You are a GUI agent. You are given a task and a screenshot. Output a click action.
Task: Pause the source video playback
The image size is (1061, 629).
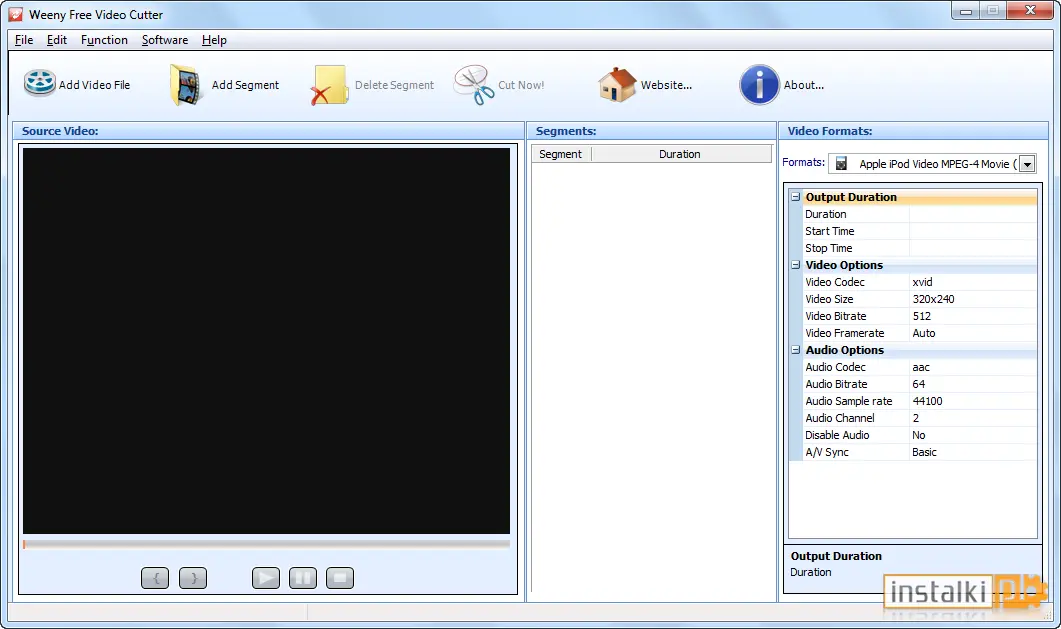pyautogui.click(x=303, y=578)
